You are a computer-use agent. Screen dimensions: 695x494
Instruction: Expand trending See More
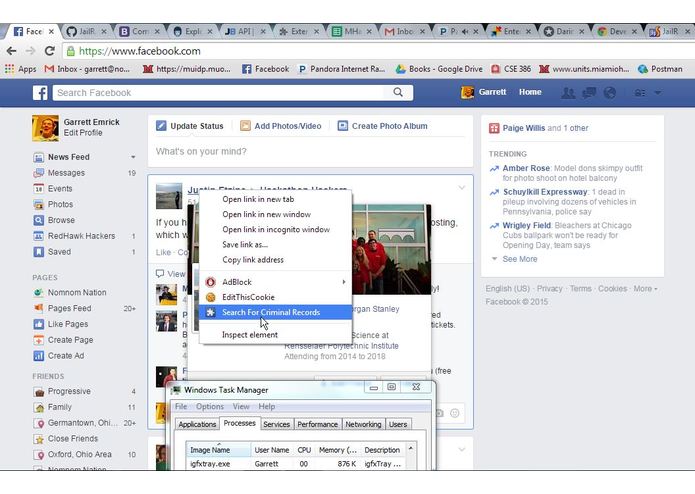(519, 259)
